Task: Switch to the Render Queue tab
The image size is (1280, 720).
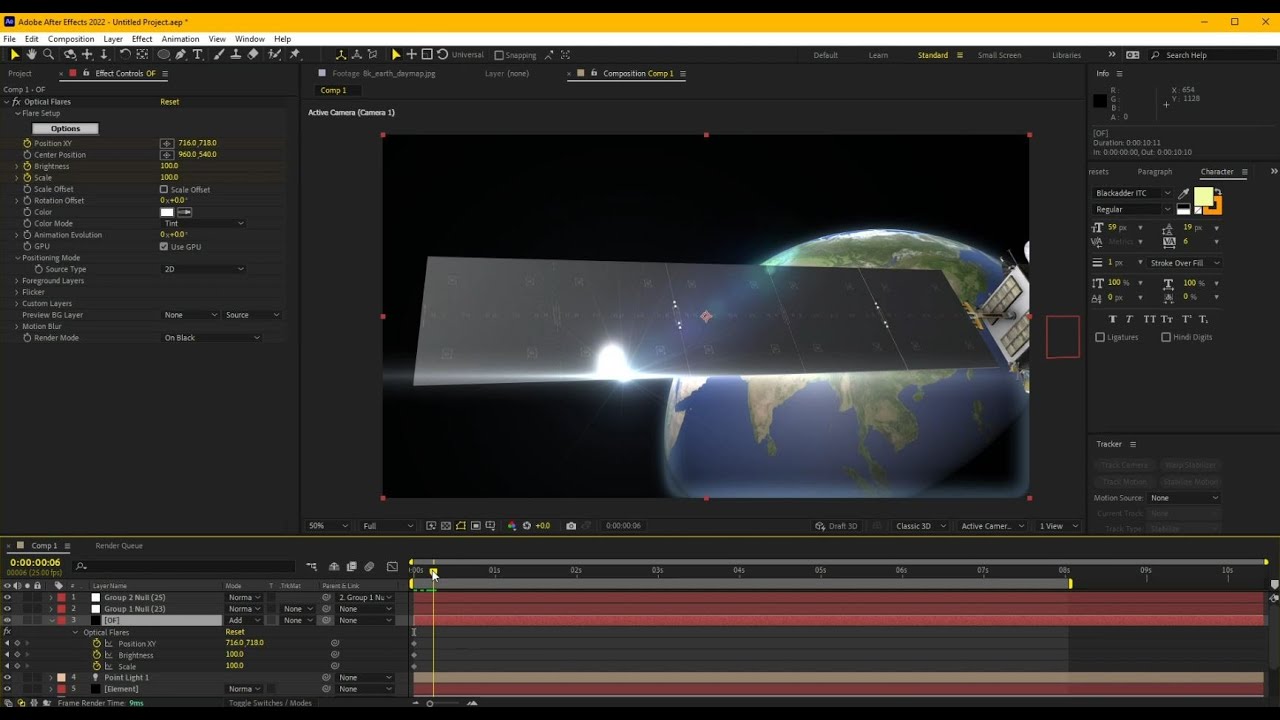Action: point(119,546)
